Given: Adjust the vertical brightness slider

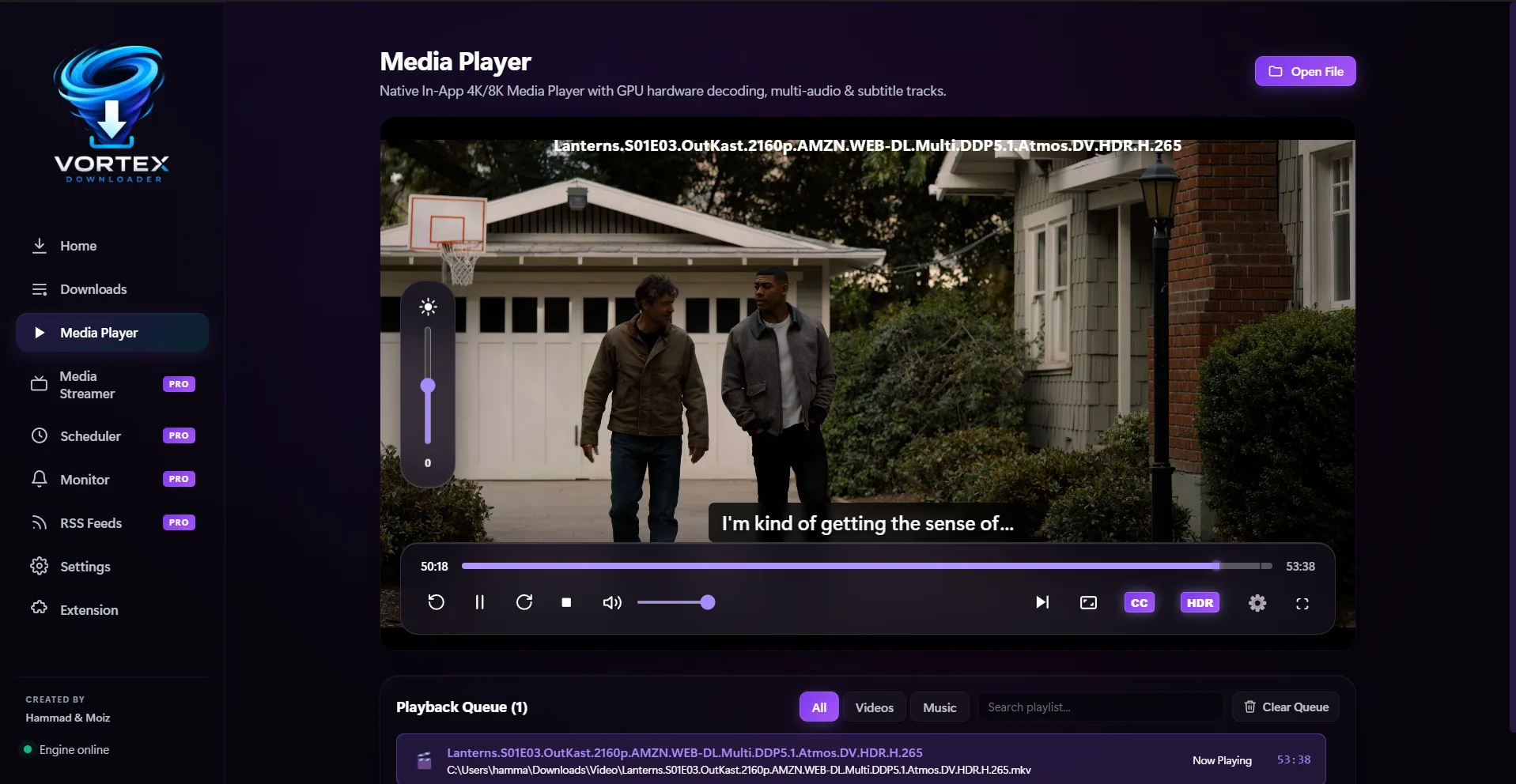Looking at the screenshot, I should tap(428, 385).
